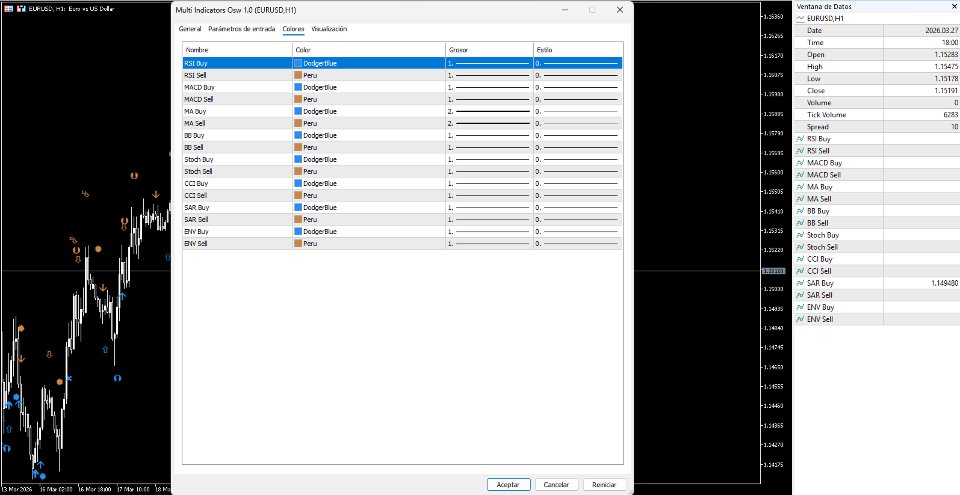Select the SAR Buy row name in the table
960x495 pixels.
(x=197, y=207)
